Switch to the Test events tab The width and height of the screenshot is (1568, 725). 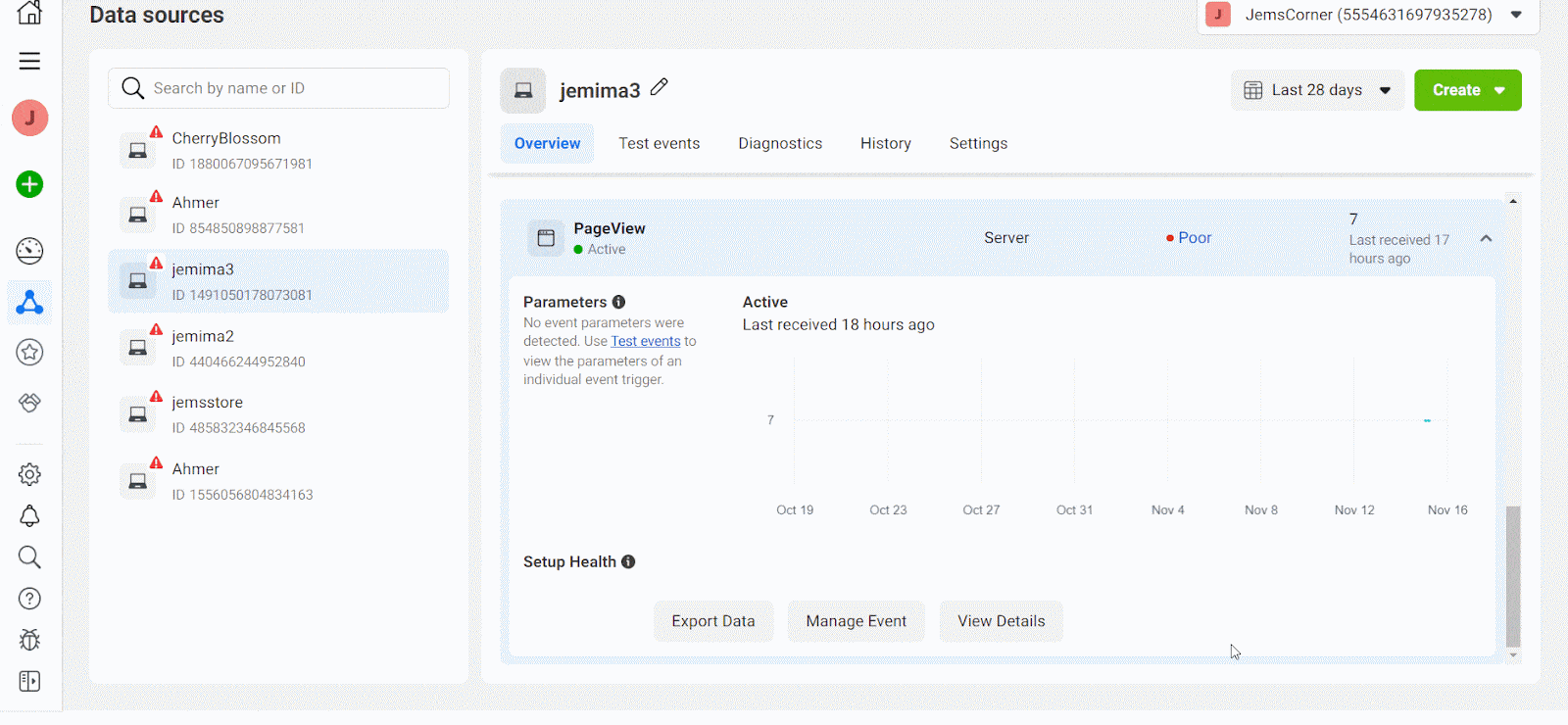click(x=659, y=143)
